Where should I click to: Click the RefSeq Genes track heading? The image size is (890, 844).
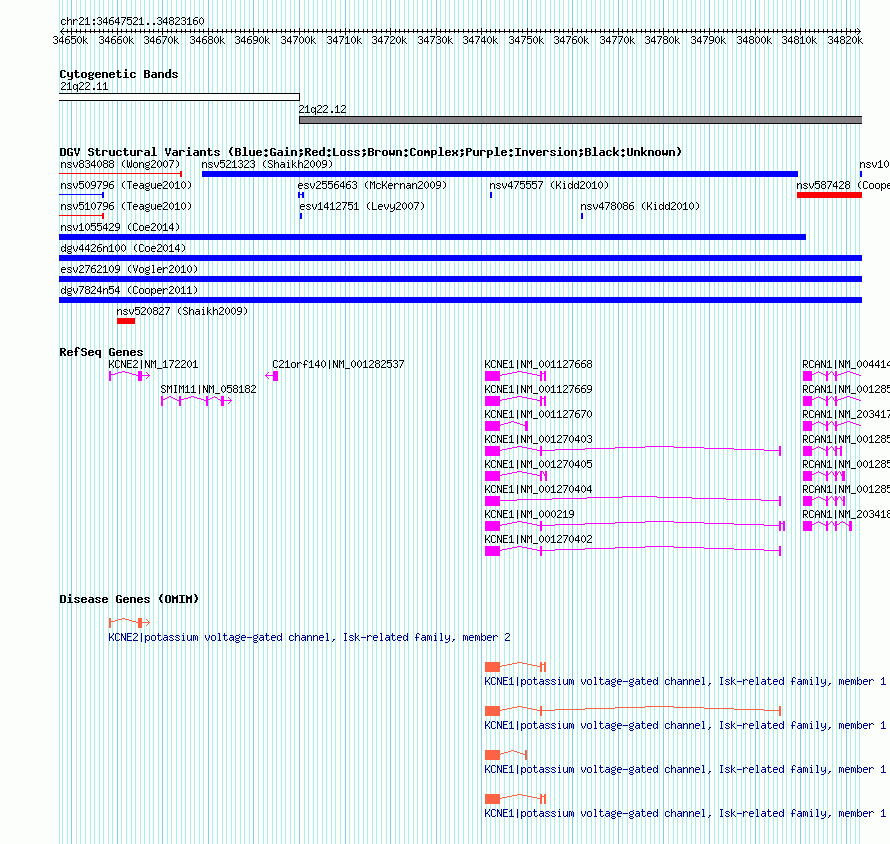[101, 352]
